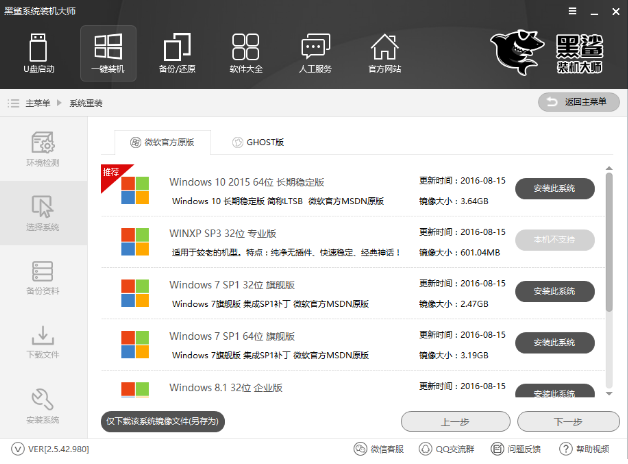This screenshot has width=628, height=464.
Task: Visit 官方网站 via the house icon
Action: (x=384, y=53)
